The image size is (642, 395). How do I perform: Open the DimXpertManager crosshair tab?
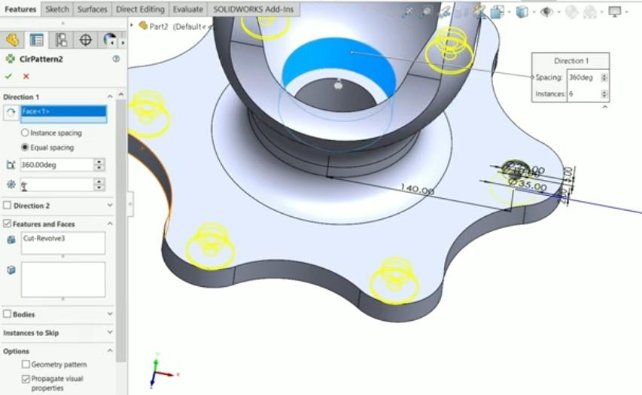pos(85,40)
